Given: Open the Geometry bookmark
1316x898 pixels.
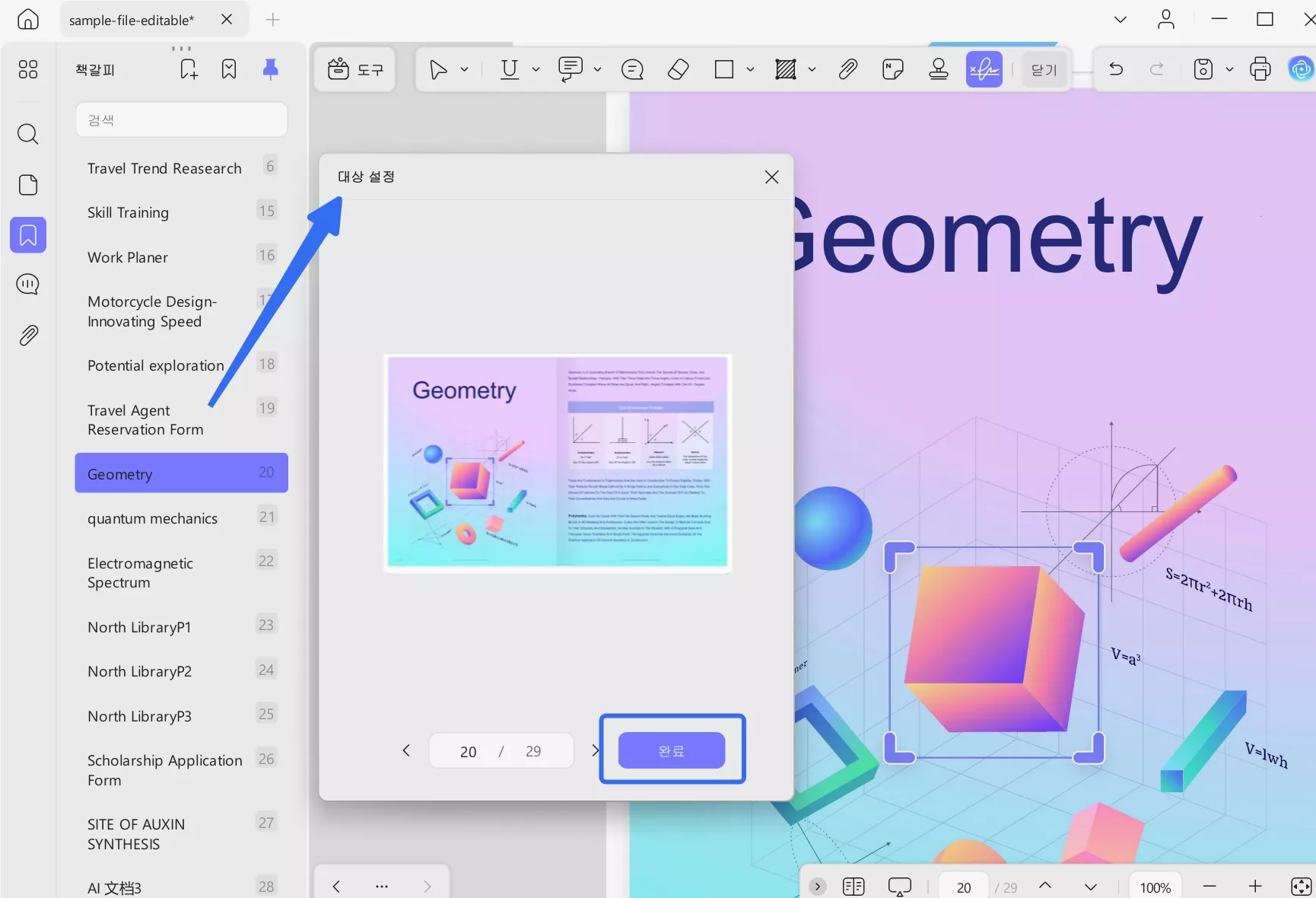Looking at the screenshot, I should tap(181, 473).
